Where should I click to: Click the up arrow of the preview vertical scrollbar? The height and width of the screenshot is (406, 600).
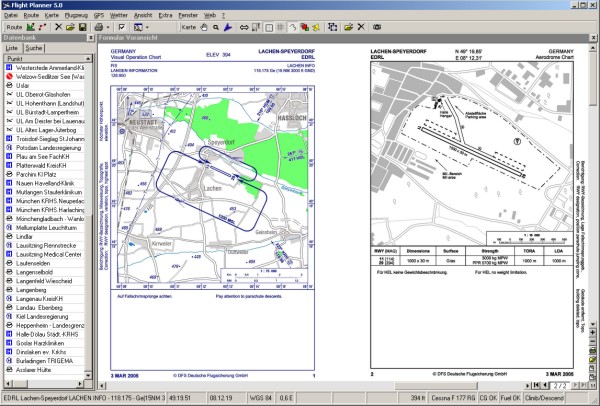click(x=593, y=48)
